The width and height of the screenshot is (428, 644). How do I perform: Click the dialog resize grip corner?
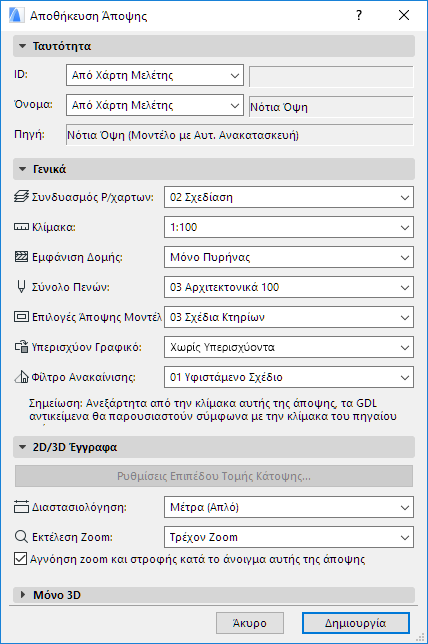(421, 637)
